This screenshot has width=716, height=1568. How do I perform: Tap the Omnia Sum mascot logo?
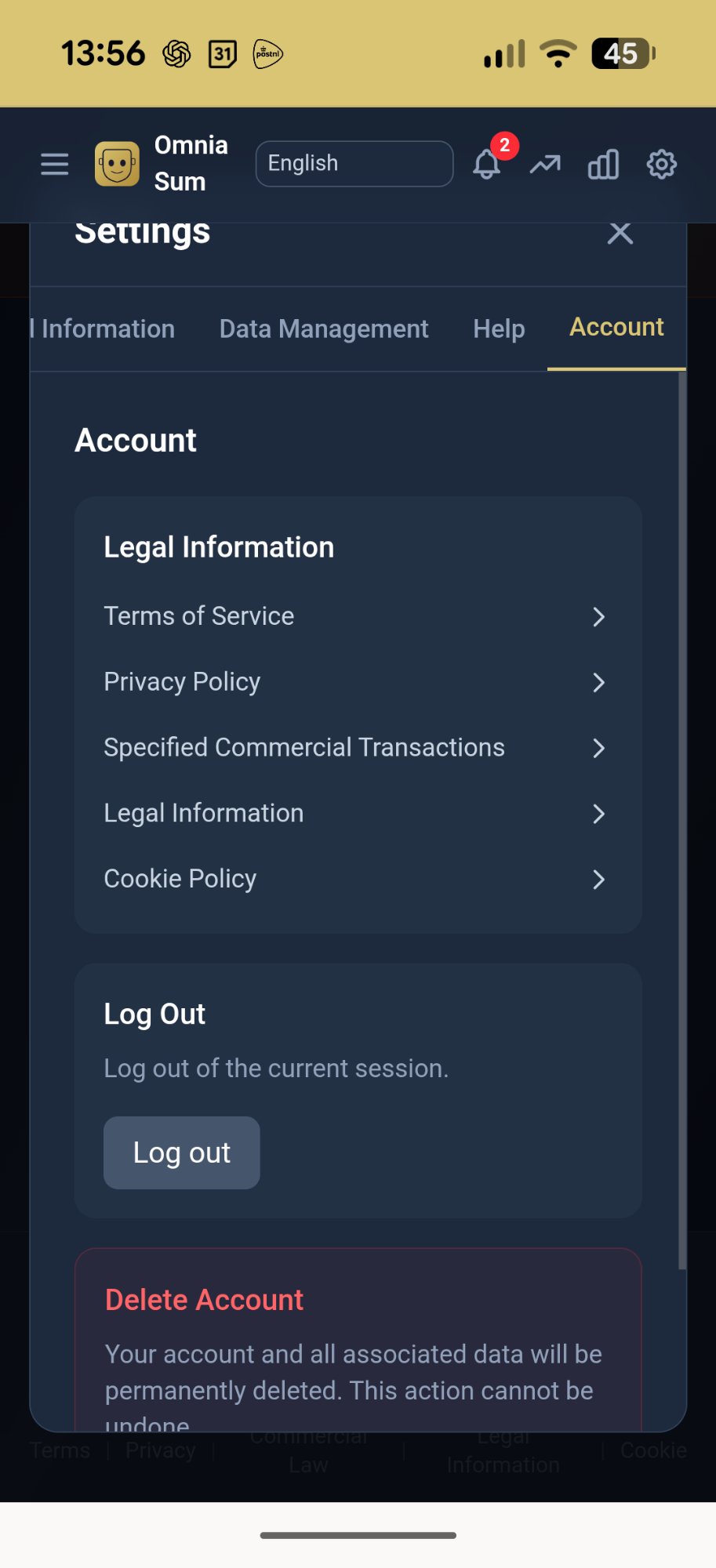click(117, 164)
